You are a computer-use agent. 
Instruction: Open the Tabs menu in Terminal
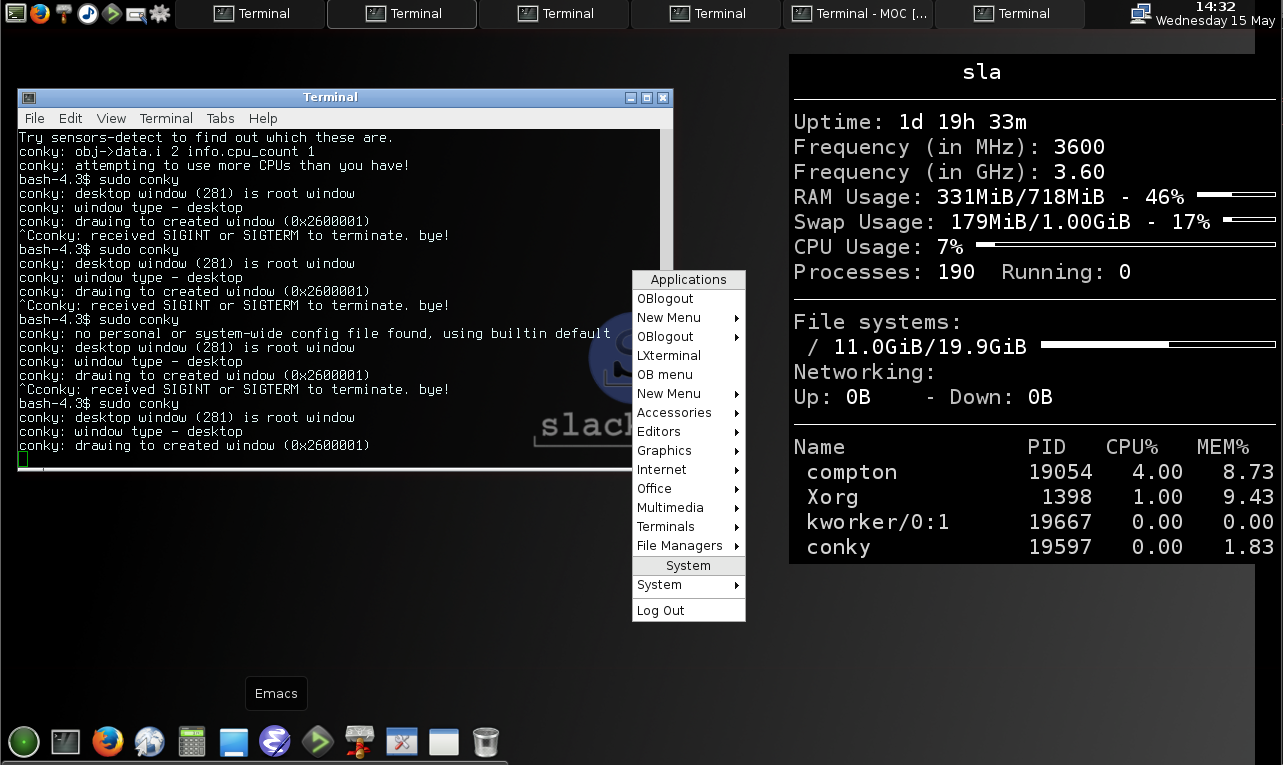220,118
